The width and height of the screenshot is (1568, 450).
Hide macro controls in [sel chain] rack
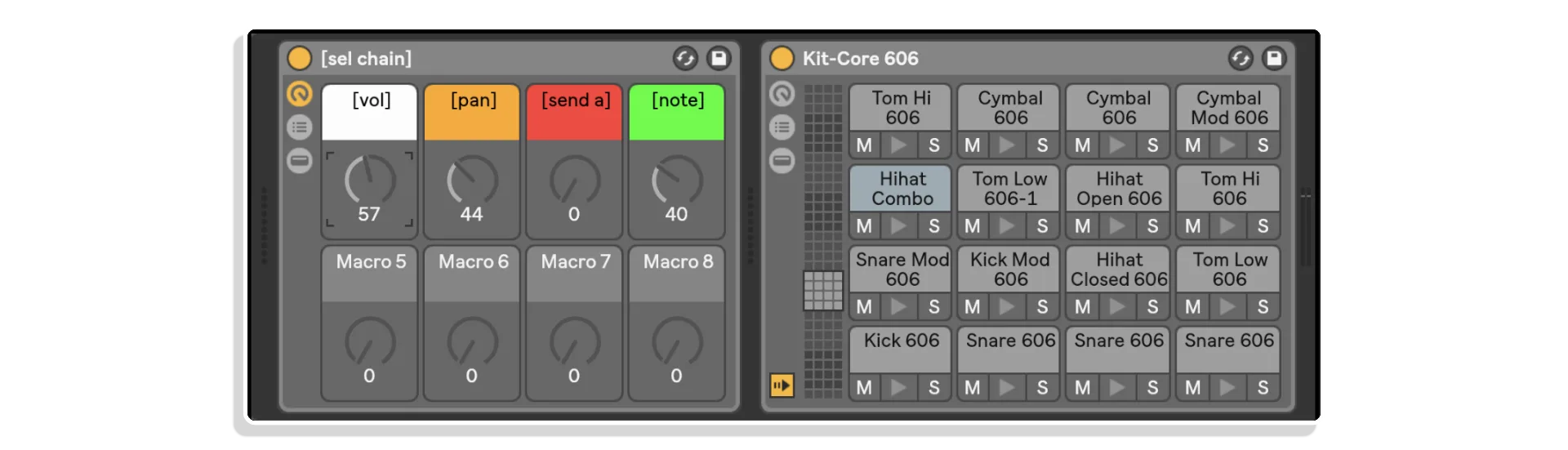[300, 94]
